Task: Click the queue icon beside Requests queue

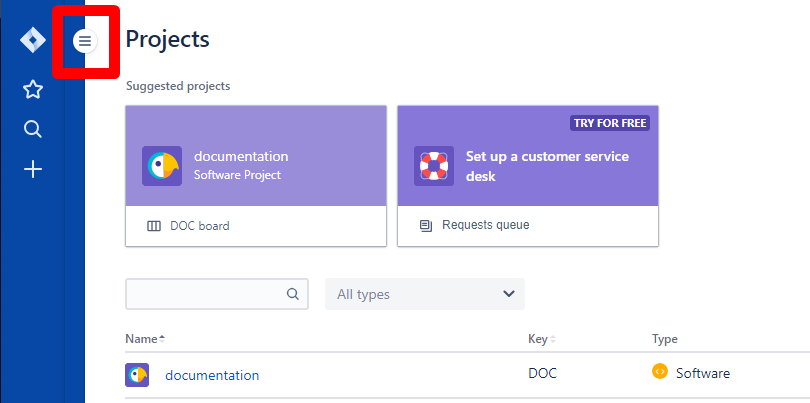Action: pos(425,226)
